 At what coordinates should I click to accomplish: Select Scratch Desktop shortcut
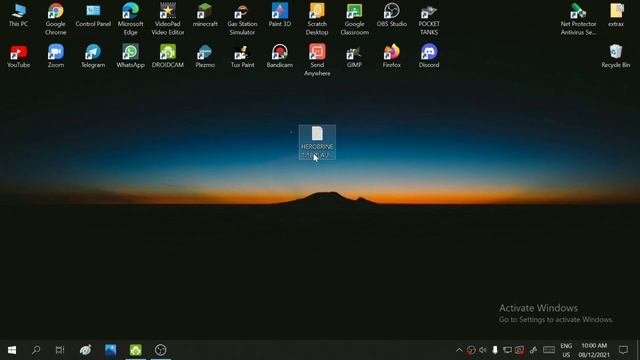coord(317,19)
